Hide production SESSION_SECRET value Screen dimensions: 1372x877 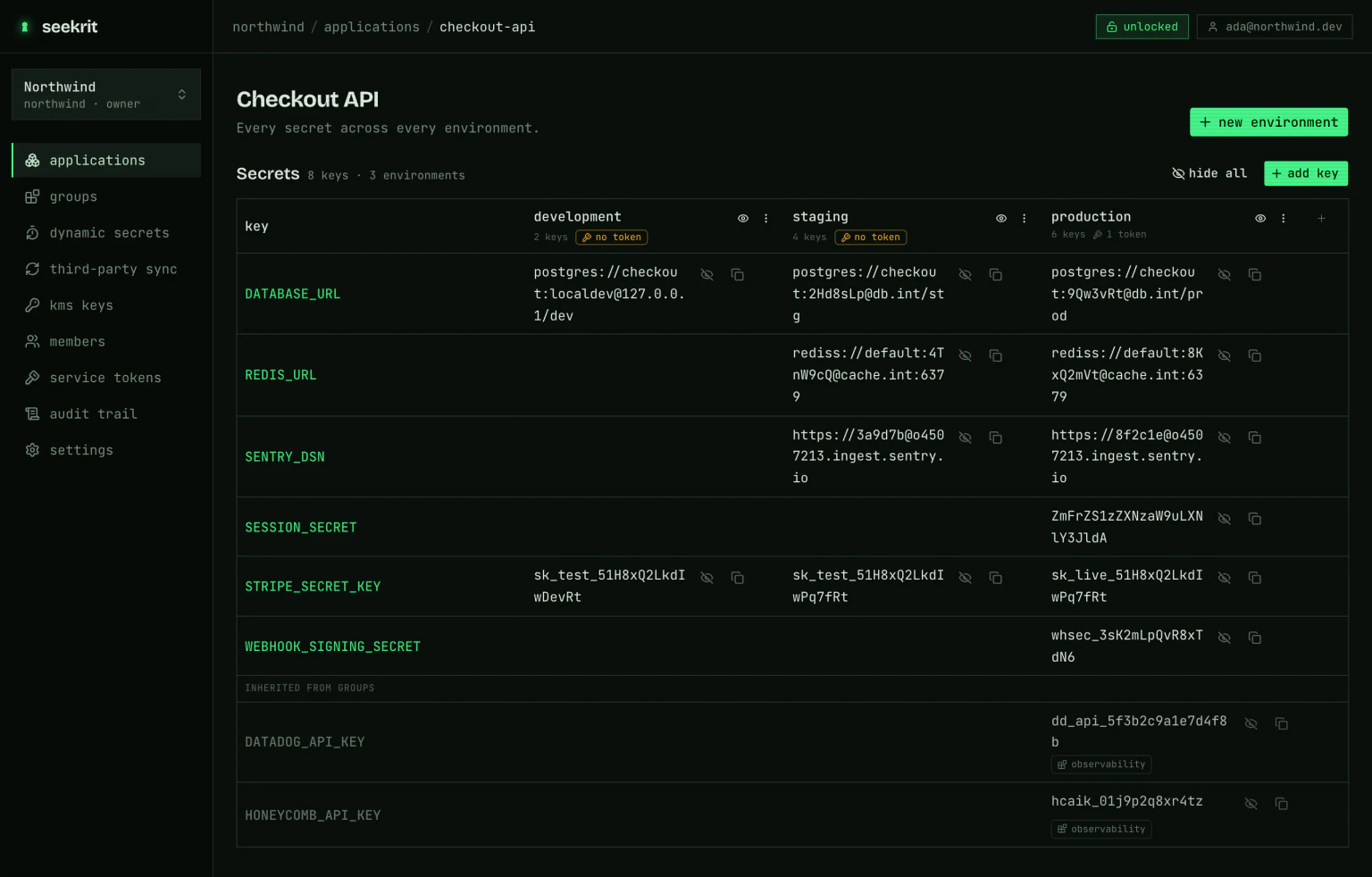click(1224, 518)
